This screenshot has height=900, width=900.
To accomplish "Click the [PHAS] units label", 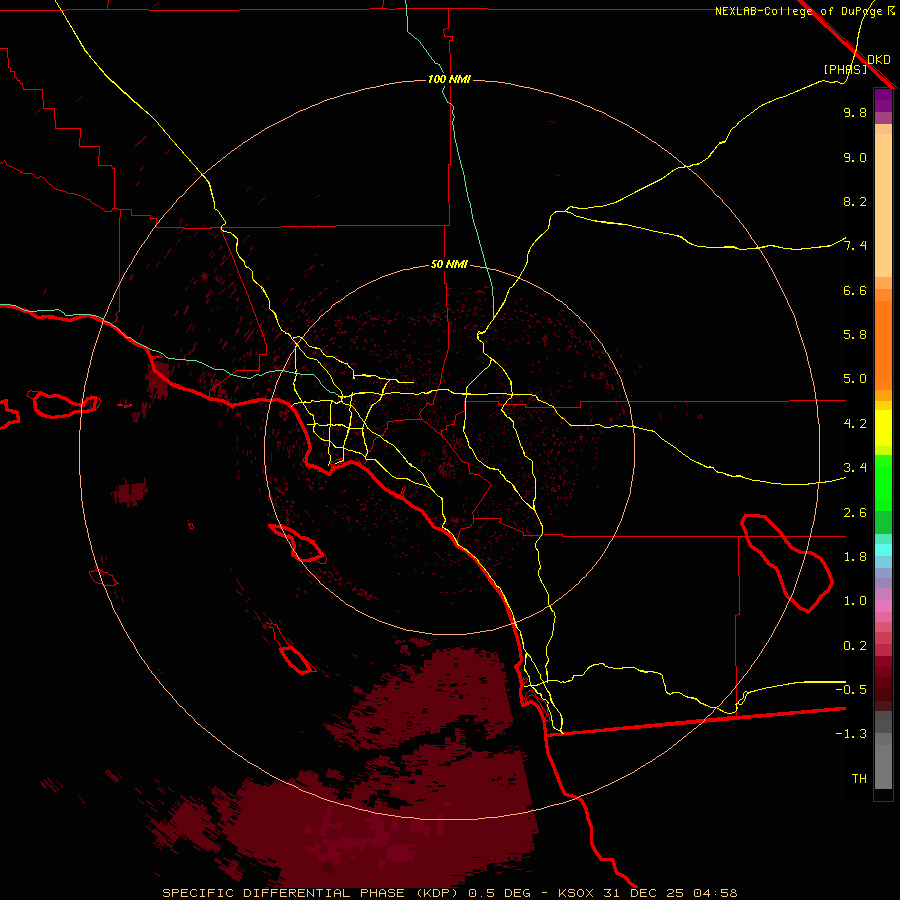I will pos(845,69).
